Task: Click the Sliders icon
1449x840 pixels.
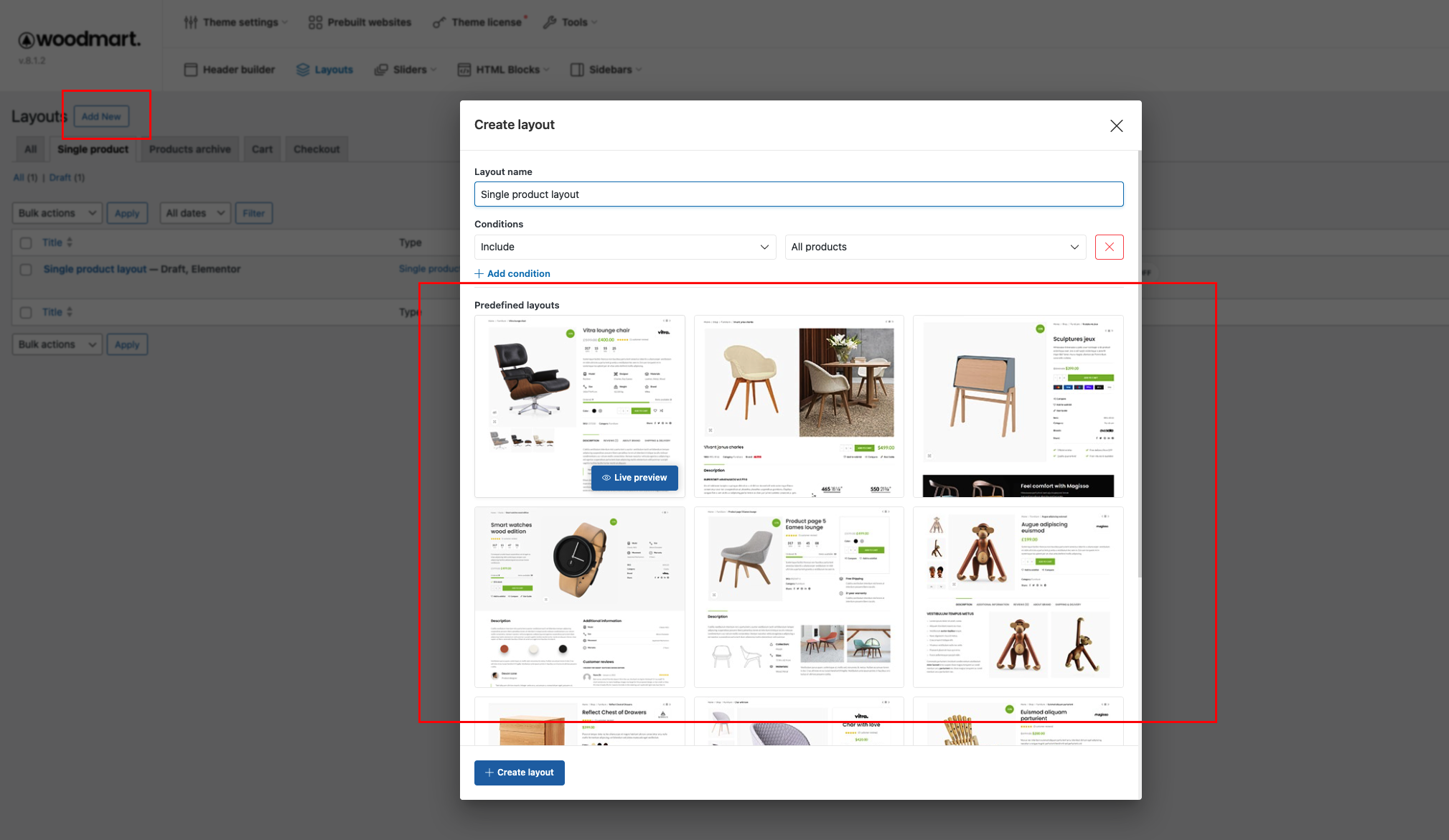Action: 381,70
